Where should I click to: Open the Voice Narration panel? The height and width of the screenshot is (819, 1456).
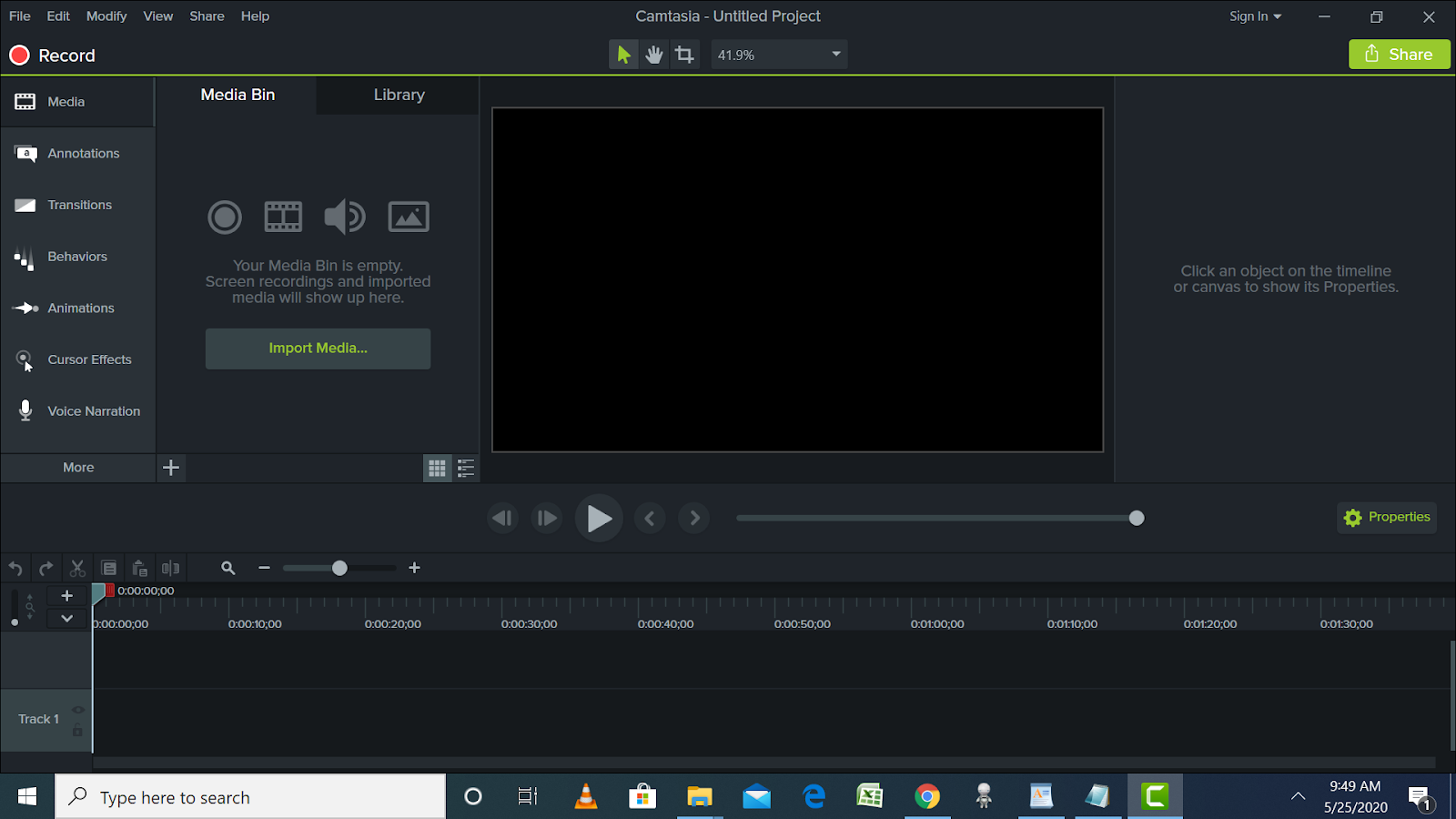pyautogui.click(x=77, y=411)
